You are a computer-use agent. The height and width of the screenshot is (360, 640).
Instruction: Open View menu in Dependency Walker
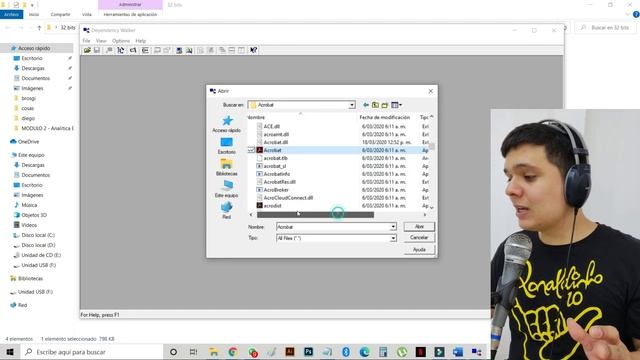point(101,41)
